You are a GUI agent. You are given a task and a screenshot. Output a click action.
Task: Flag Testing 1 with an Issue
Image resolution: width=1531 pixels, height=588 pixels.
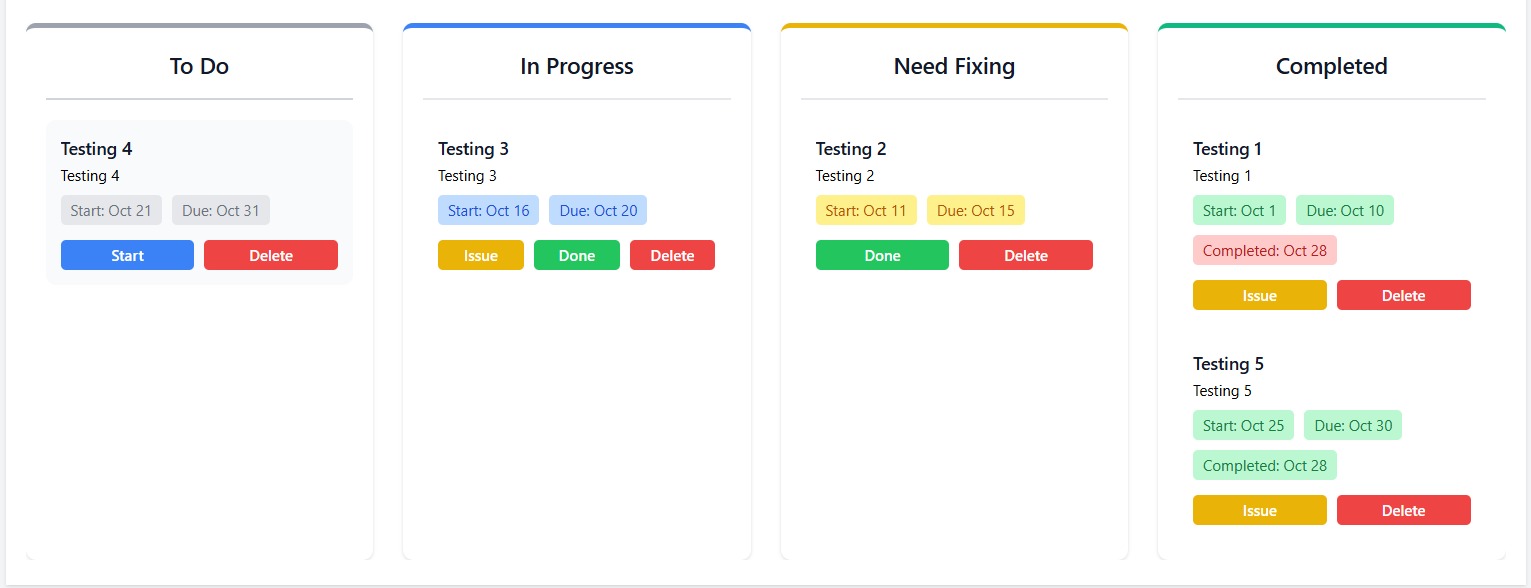pyautogui.click(x=1259, y=295)
